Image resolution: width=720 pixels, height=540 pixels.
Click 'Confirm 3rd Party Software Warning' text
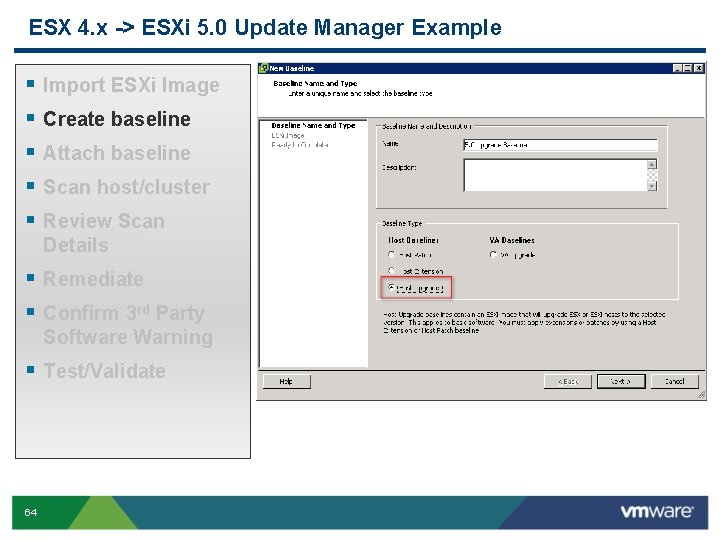point(128,325)
